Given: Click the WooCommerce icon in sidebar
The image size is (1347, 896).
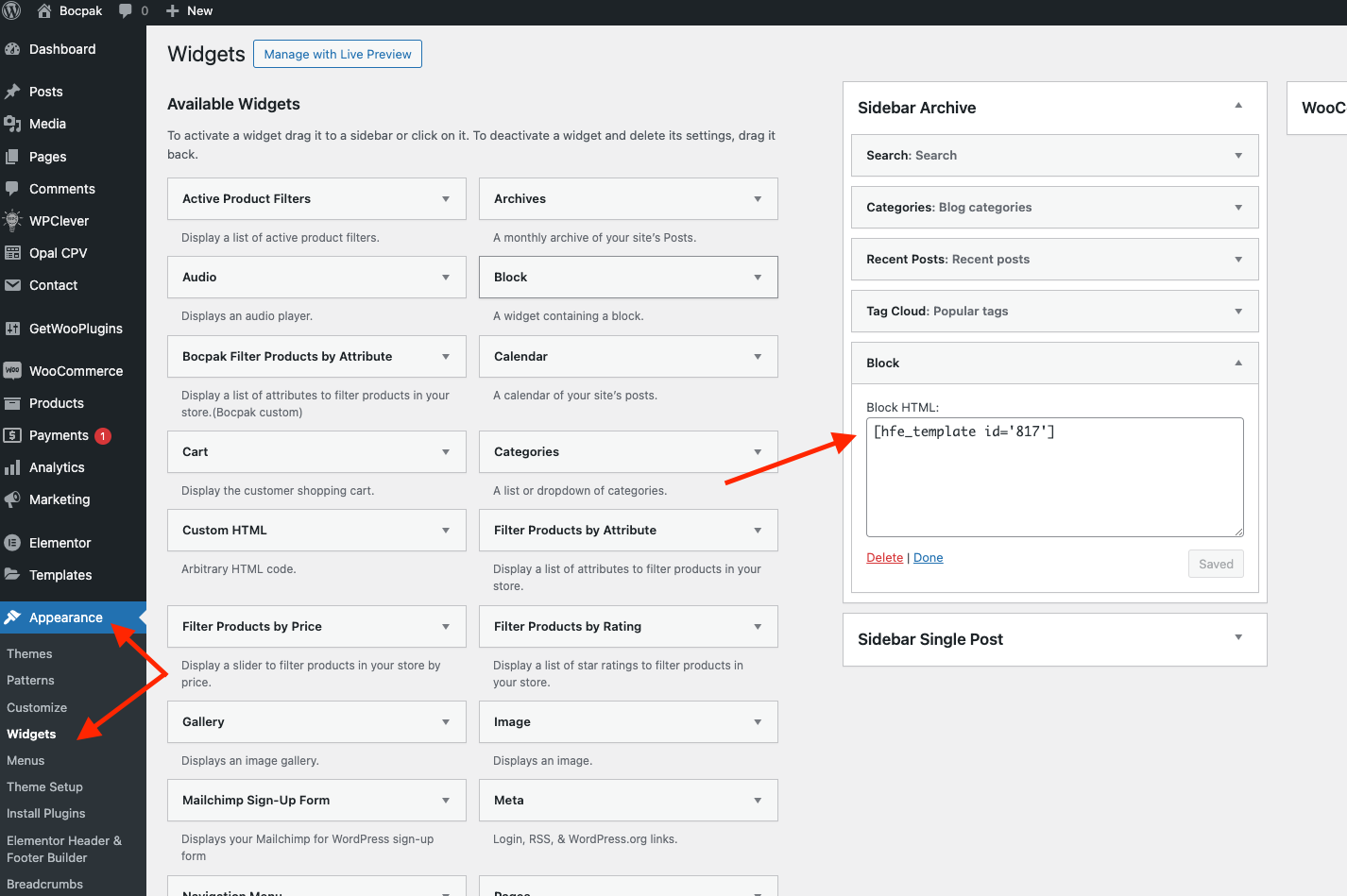Looking at the screenshot, I should coord(12,371).
